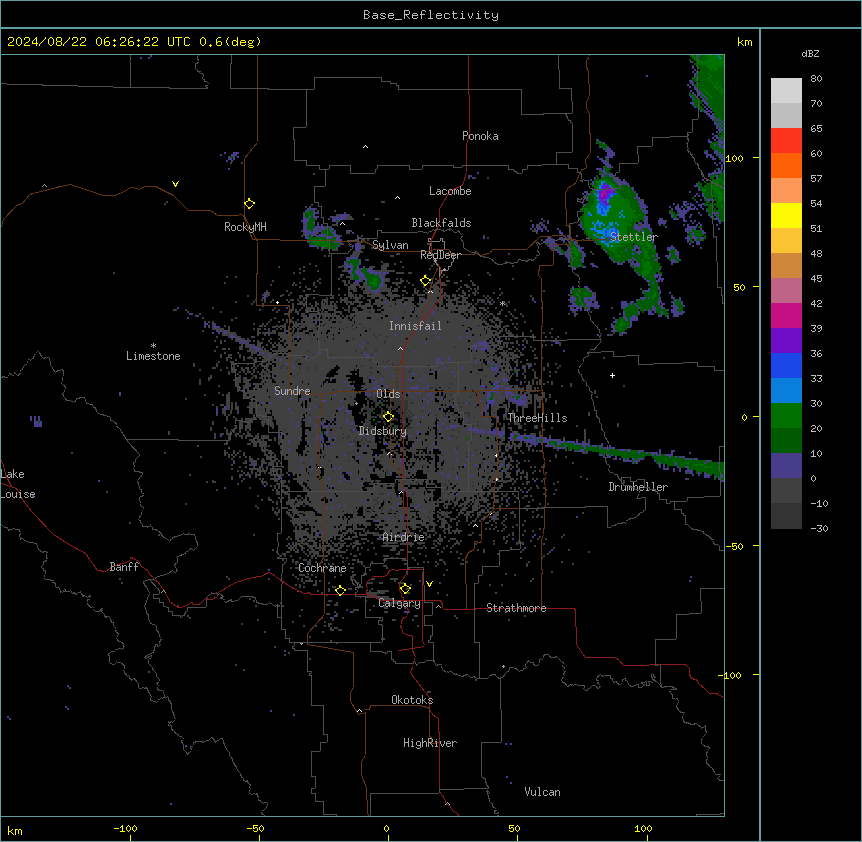
Task: Click the HighRiver label
Action: (430, 743)
